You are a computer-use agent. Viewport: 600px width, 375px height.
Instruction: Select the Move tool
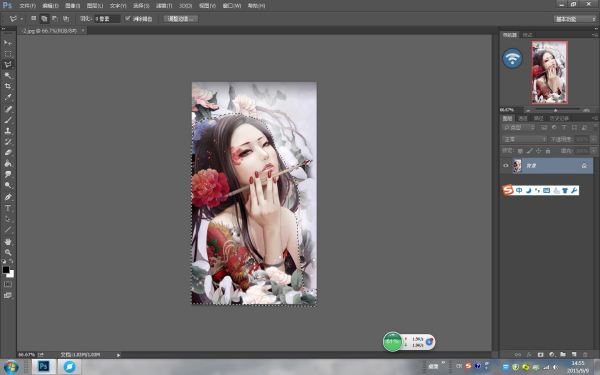coord(8,42)
